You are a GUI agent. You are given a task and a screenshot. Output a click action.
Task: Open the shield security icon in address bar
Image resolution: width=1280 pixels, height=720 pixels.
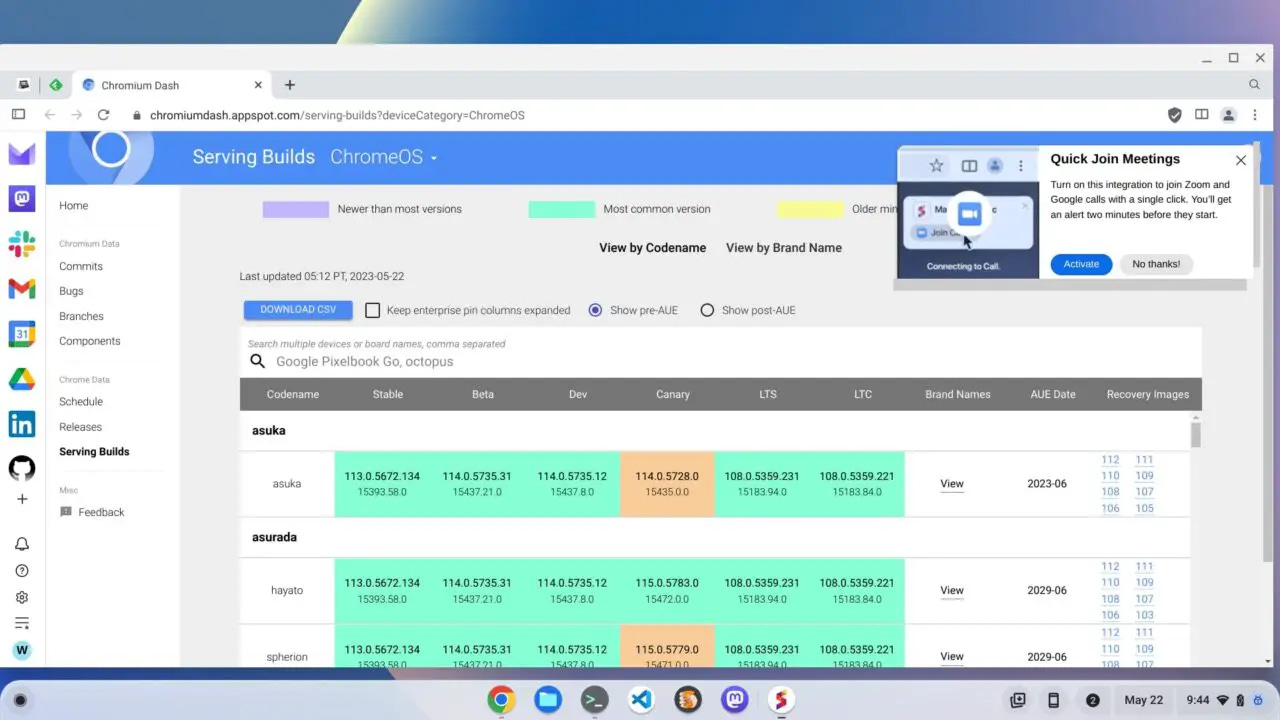[1175, 115]
